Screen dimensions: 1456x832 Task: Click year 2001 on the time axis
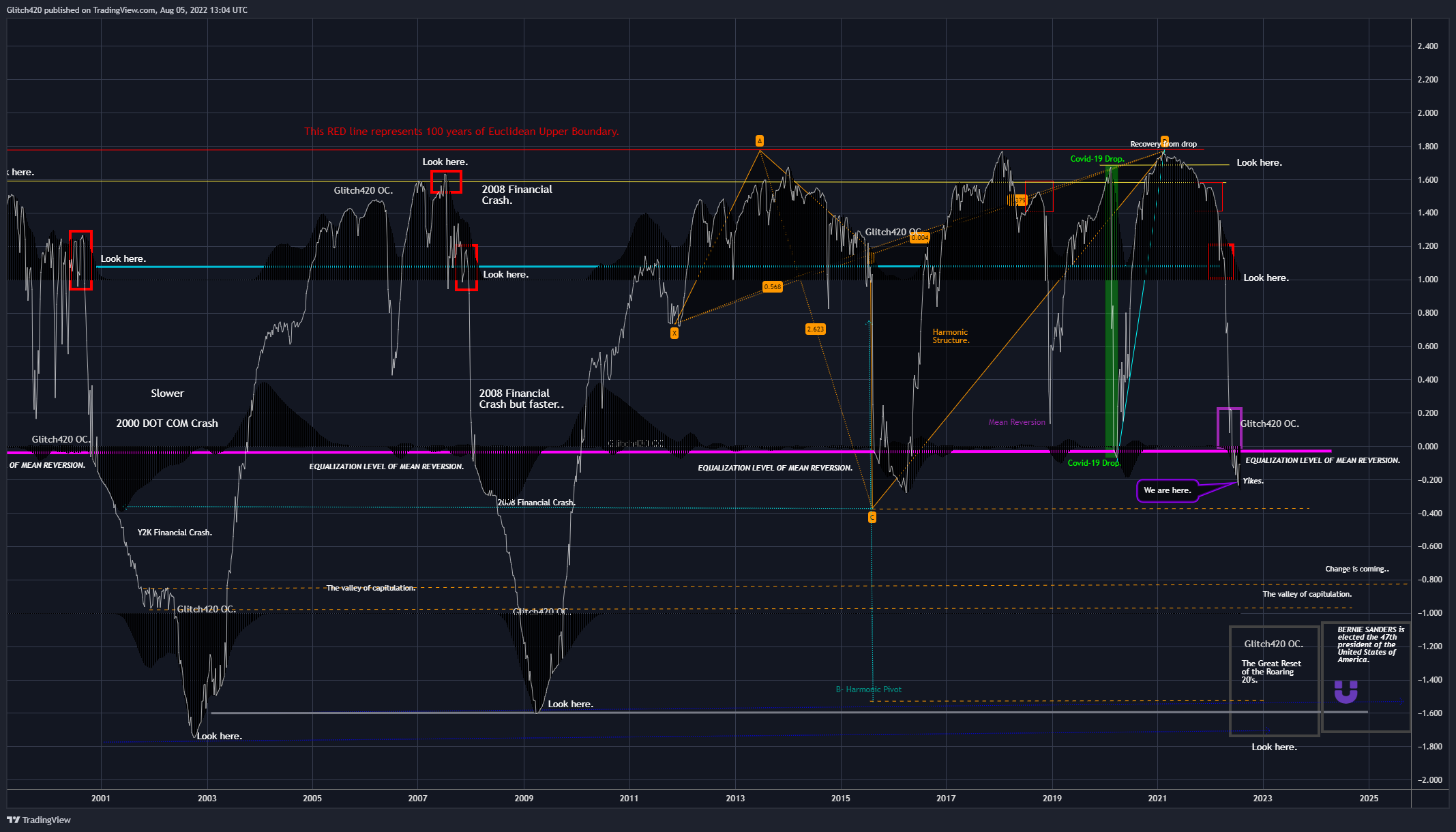[101, 799]
